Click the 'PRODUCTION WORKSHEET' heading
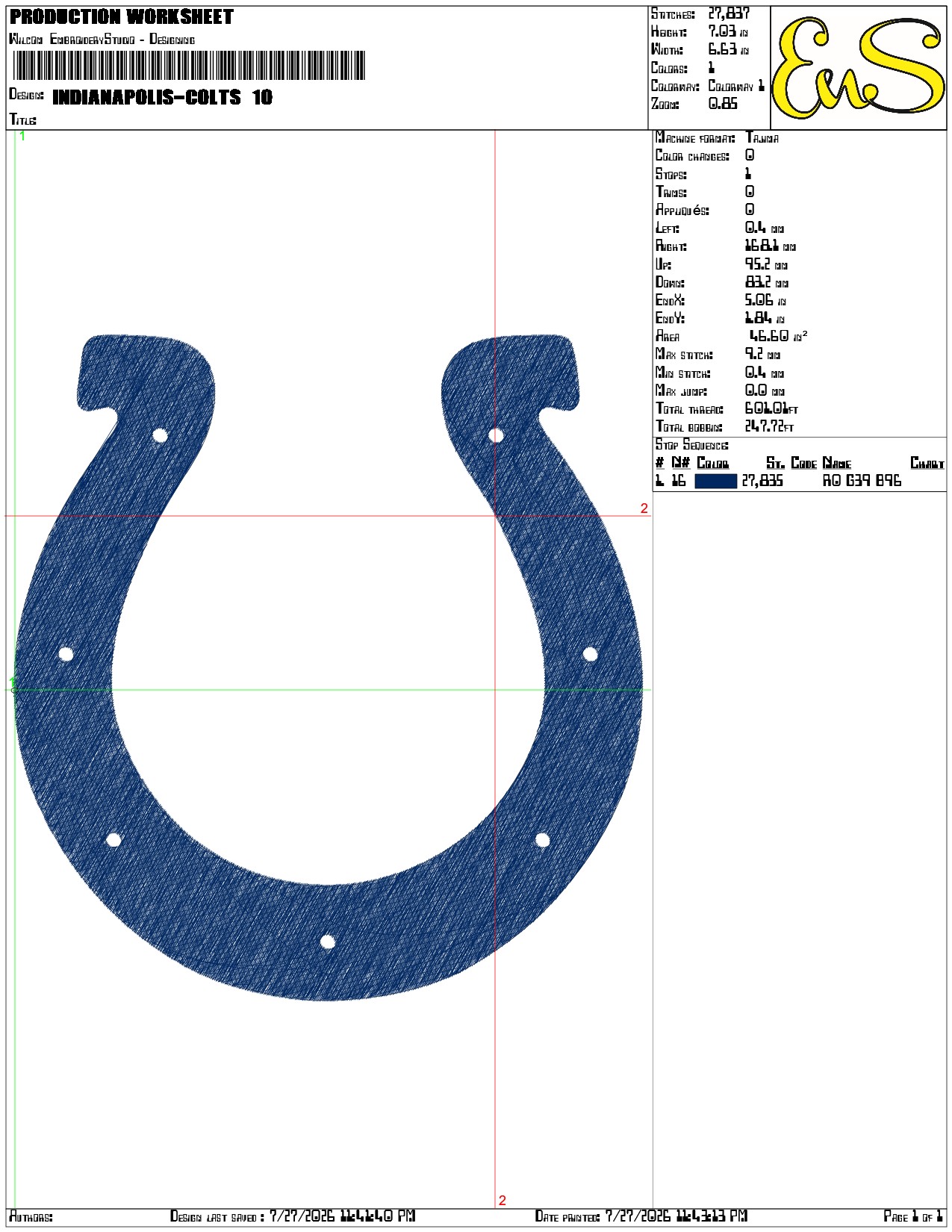This screenshot has width=952, height=1232. tap(122, 17)
